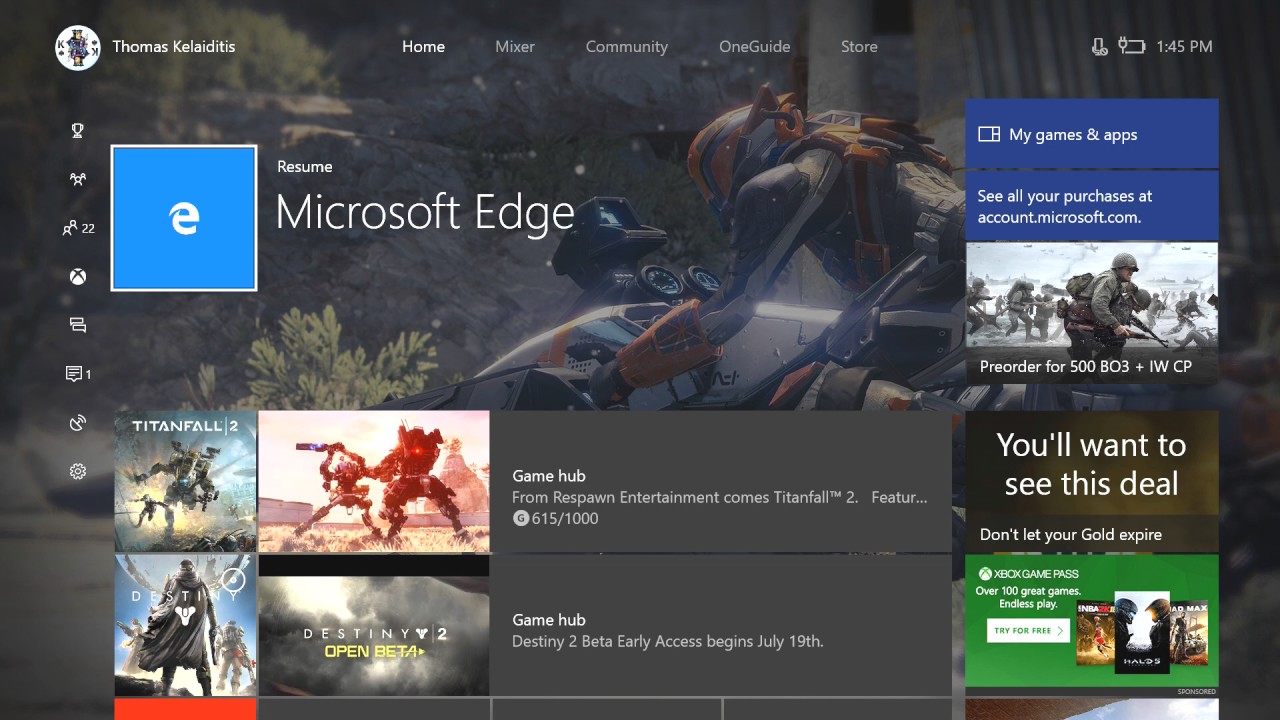Click Don't let your Gold expire caption
The width and height of the screenshot is (1280, 720).
point(1071,534)
